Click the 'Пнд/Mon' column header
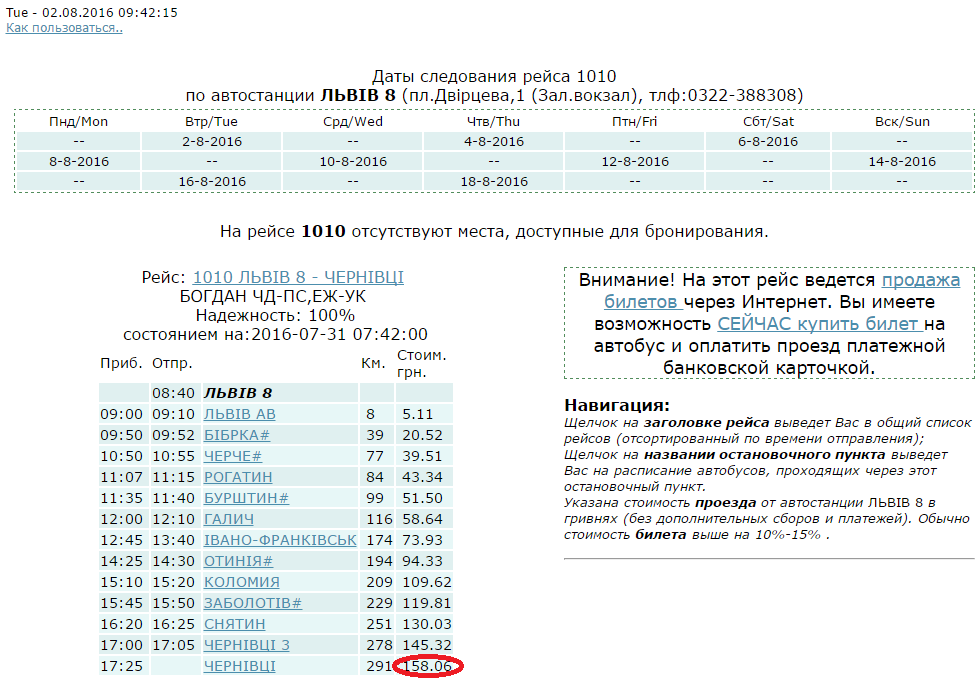Screen dimensions: 977x689 tap(79, 122)
